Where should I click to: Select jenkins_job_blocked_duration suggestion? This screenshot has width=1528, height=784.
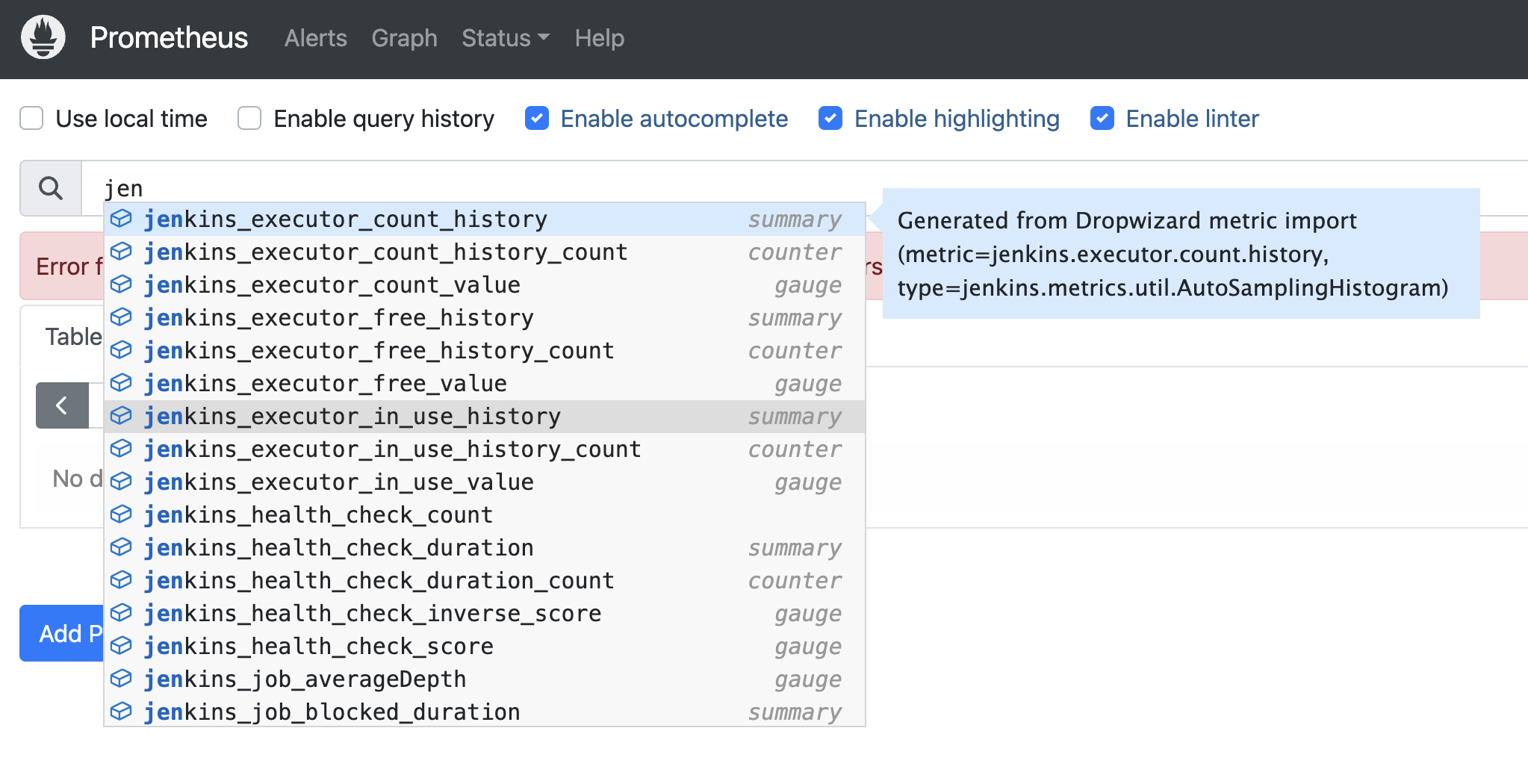(484, 712)
